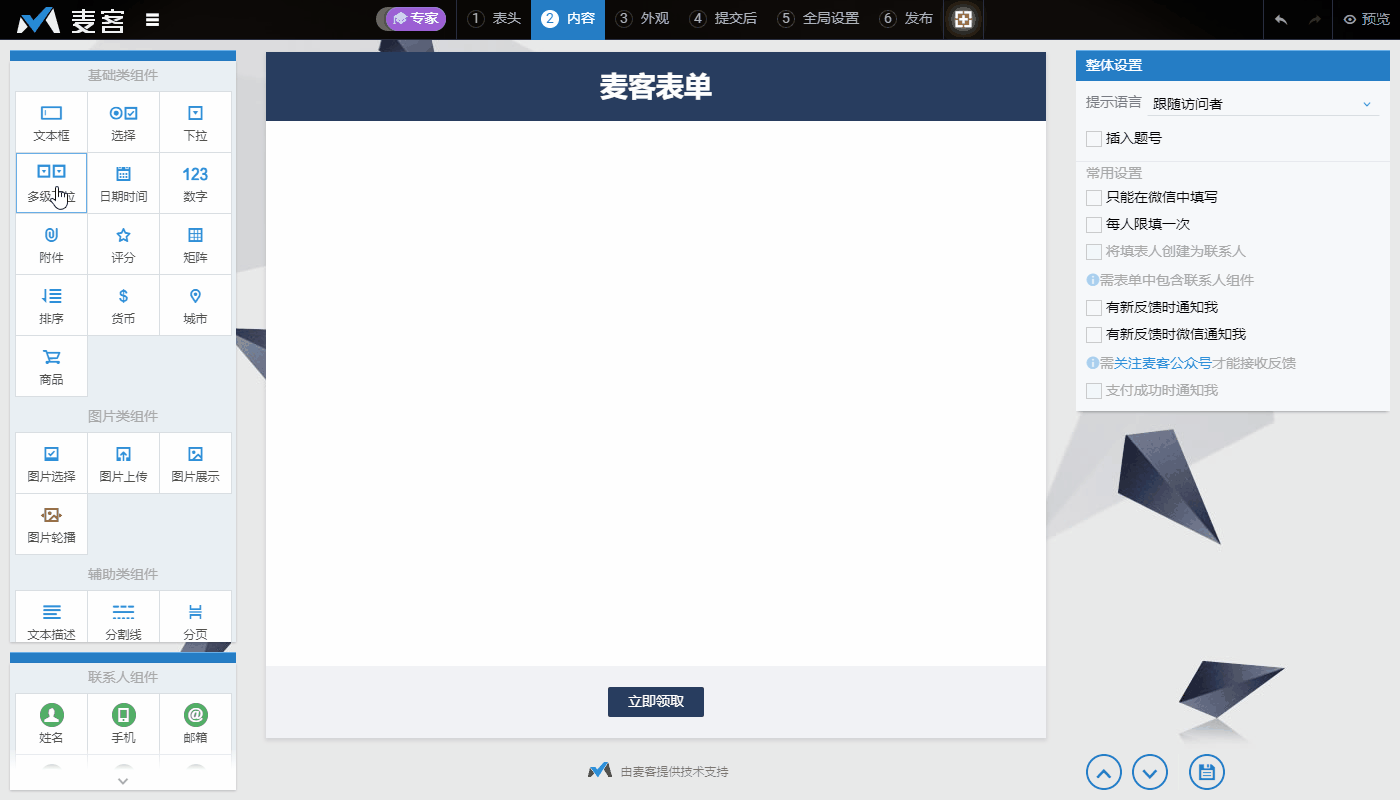Click the save disk icon button
Image resolution: width=1400 pixels, height=800 pixels.
point(1207,772)
